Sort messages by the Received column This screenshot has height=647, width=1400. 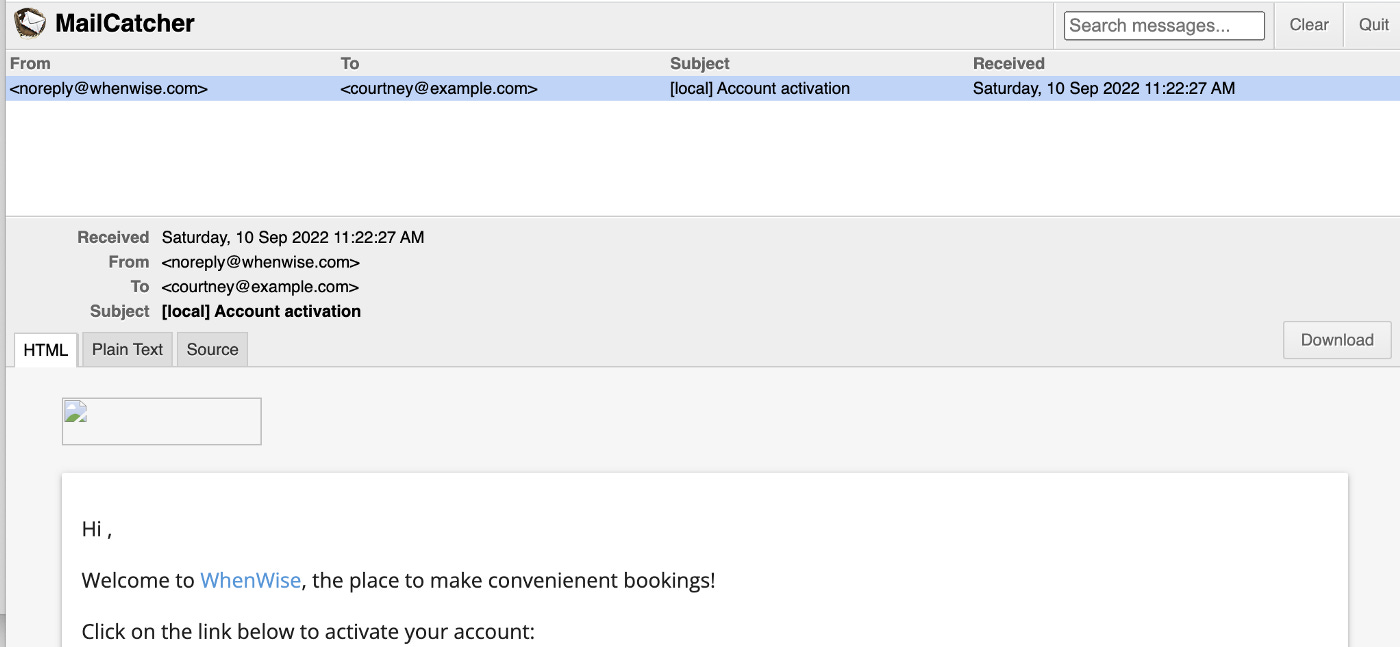pos(1008,63)
